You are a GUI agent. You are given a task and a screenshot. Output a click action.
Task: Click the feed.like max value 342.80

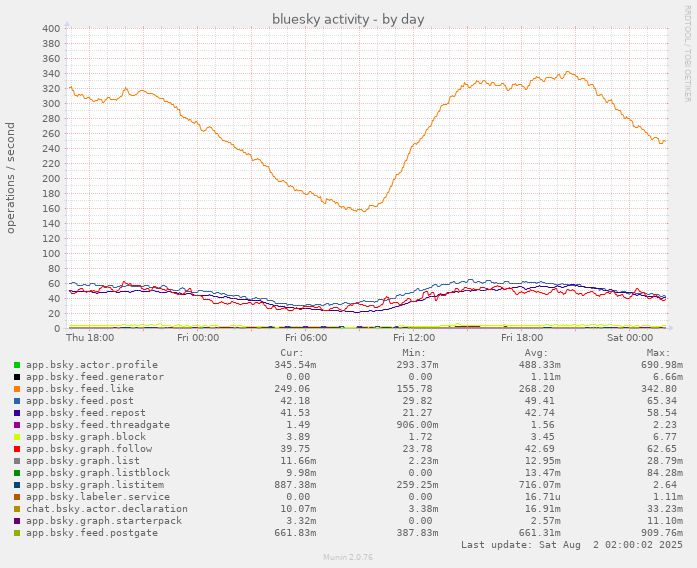pyautogui.click(x=659, y=389)
